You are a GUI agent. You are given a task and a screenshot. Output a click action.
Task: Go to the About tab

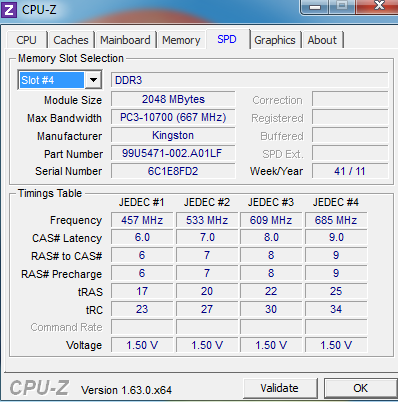(x=322, y=40)
